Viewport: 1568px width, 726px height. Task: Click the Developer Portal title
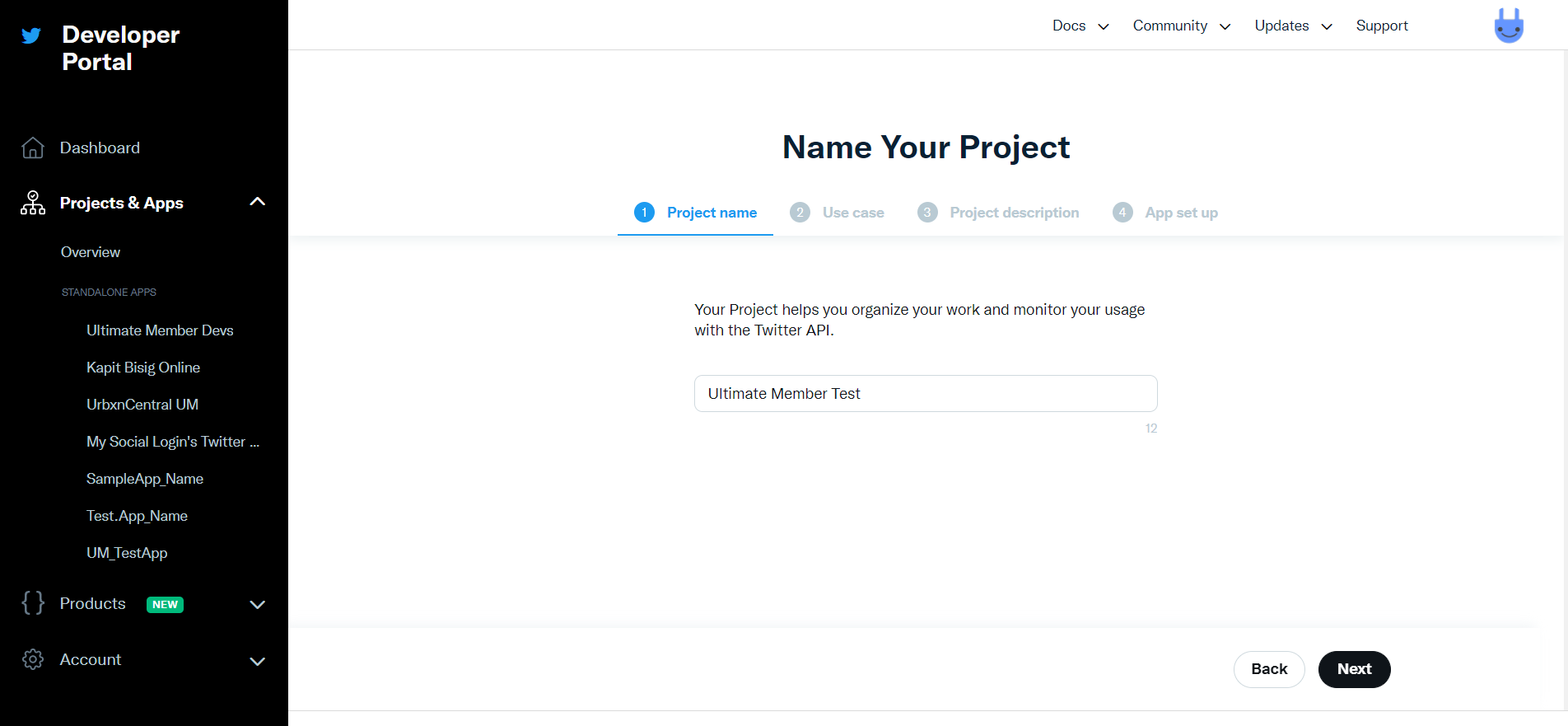(x=120, y=48)
